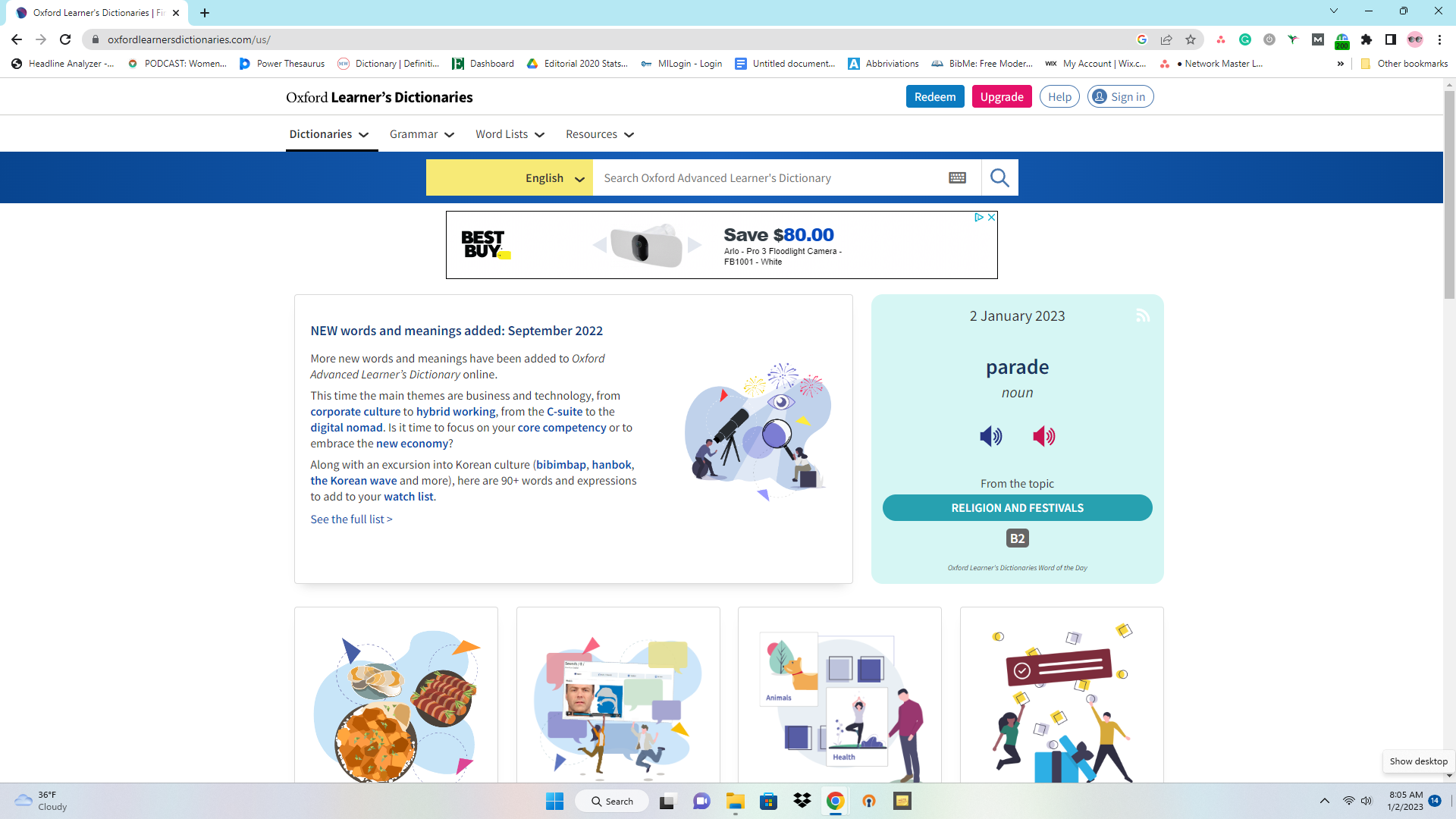Screen dimensions: 1456x819
Task: Click the search magnifier icon
Action: pos(999,177)
